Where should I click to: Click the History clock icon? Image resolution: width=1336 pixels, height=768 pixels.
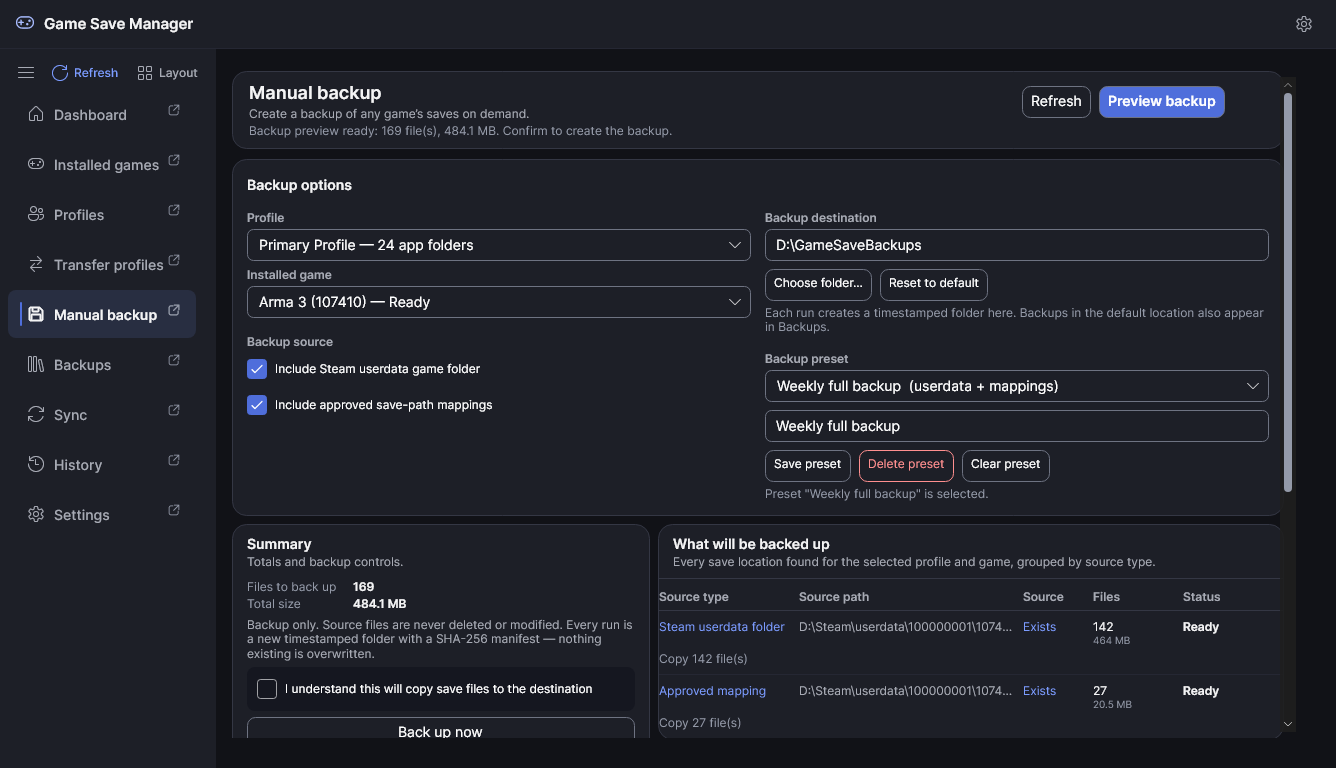pyautogui.click(x=36, y=464)
